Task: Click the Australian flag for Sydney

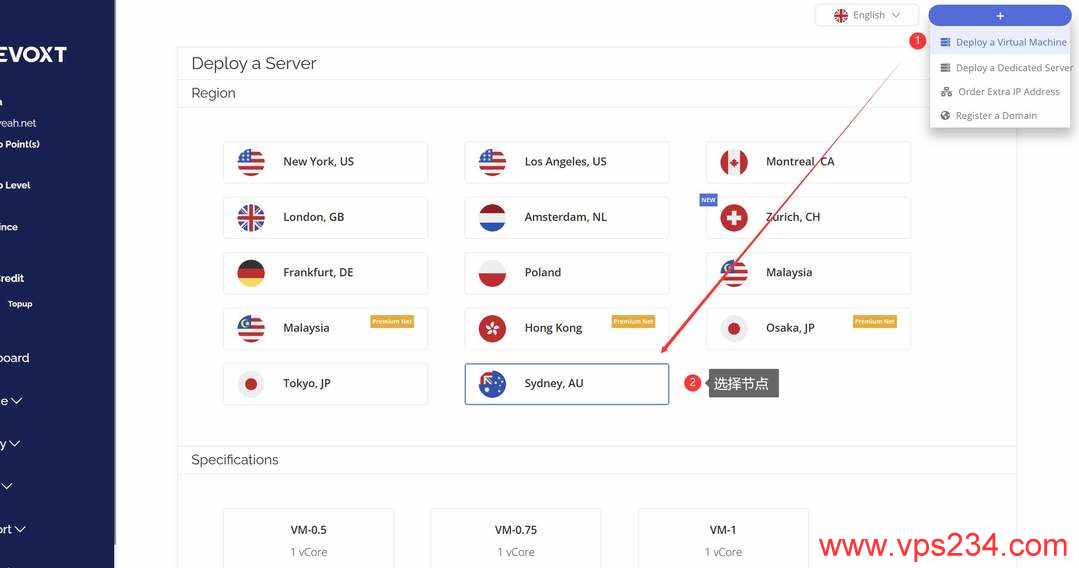Action: coord(492,383)
